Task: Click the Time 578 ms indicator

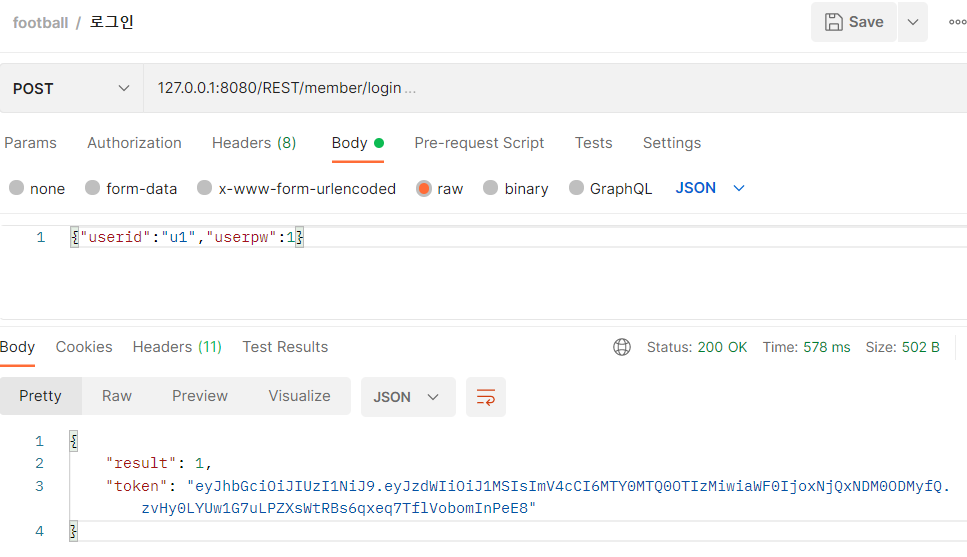Action: 806,347
